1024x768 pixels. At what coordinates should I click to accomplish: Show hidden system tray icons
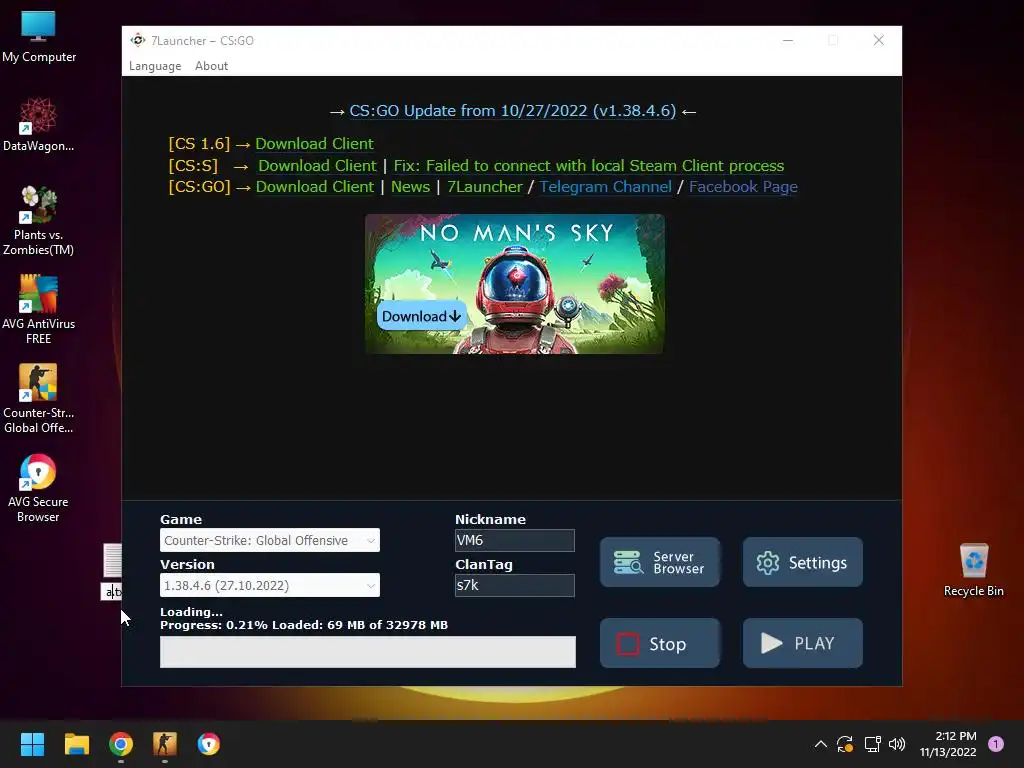tap(820, 744)
